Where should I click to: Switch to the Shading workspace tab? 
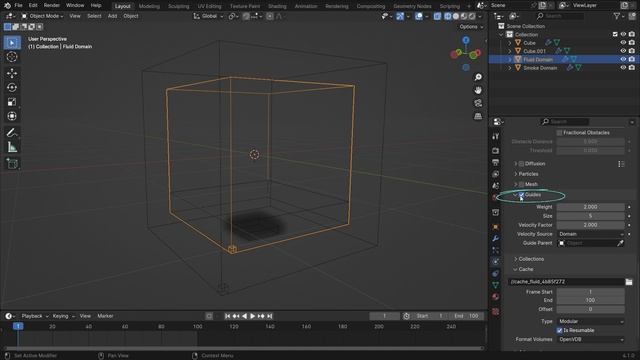(x=277, y=6)
